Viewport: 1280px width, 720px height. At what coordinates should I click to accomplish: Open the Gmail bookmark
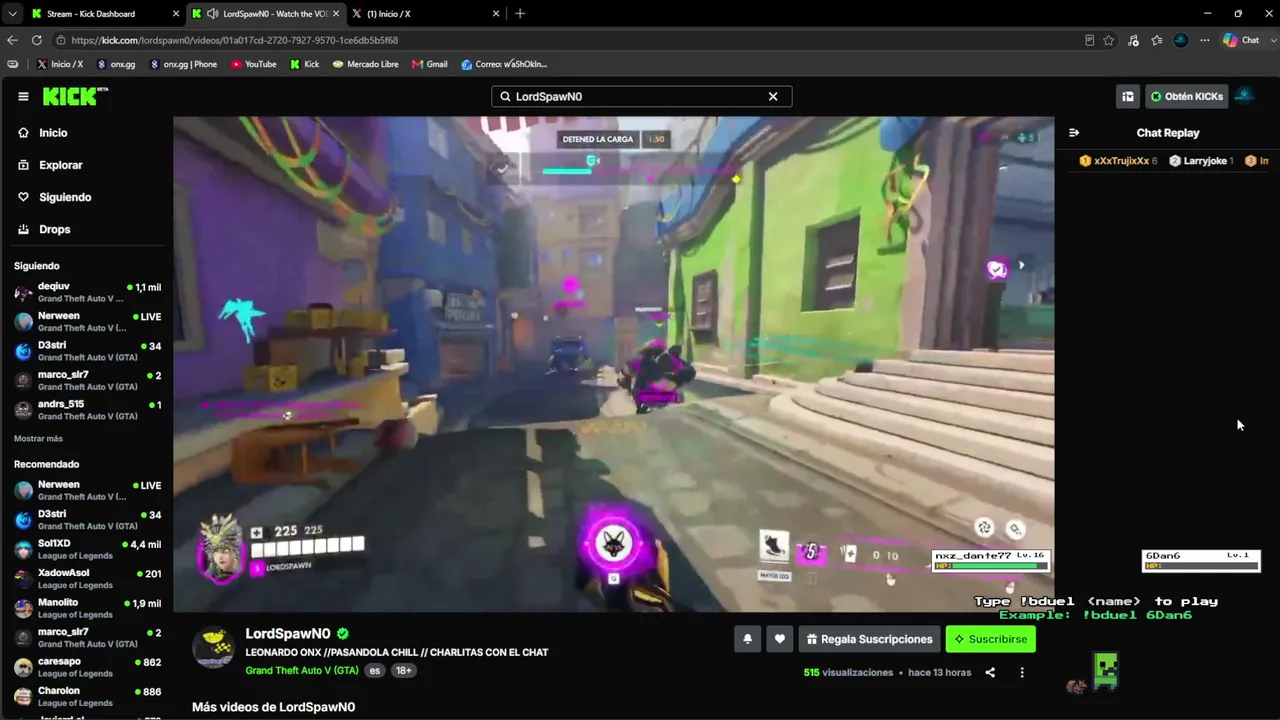point(430,64)
